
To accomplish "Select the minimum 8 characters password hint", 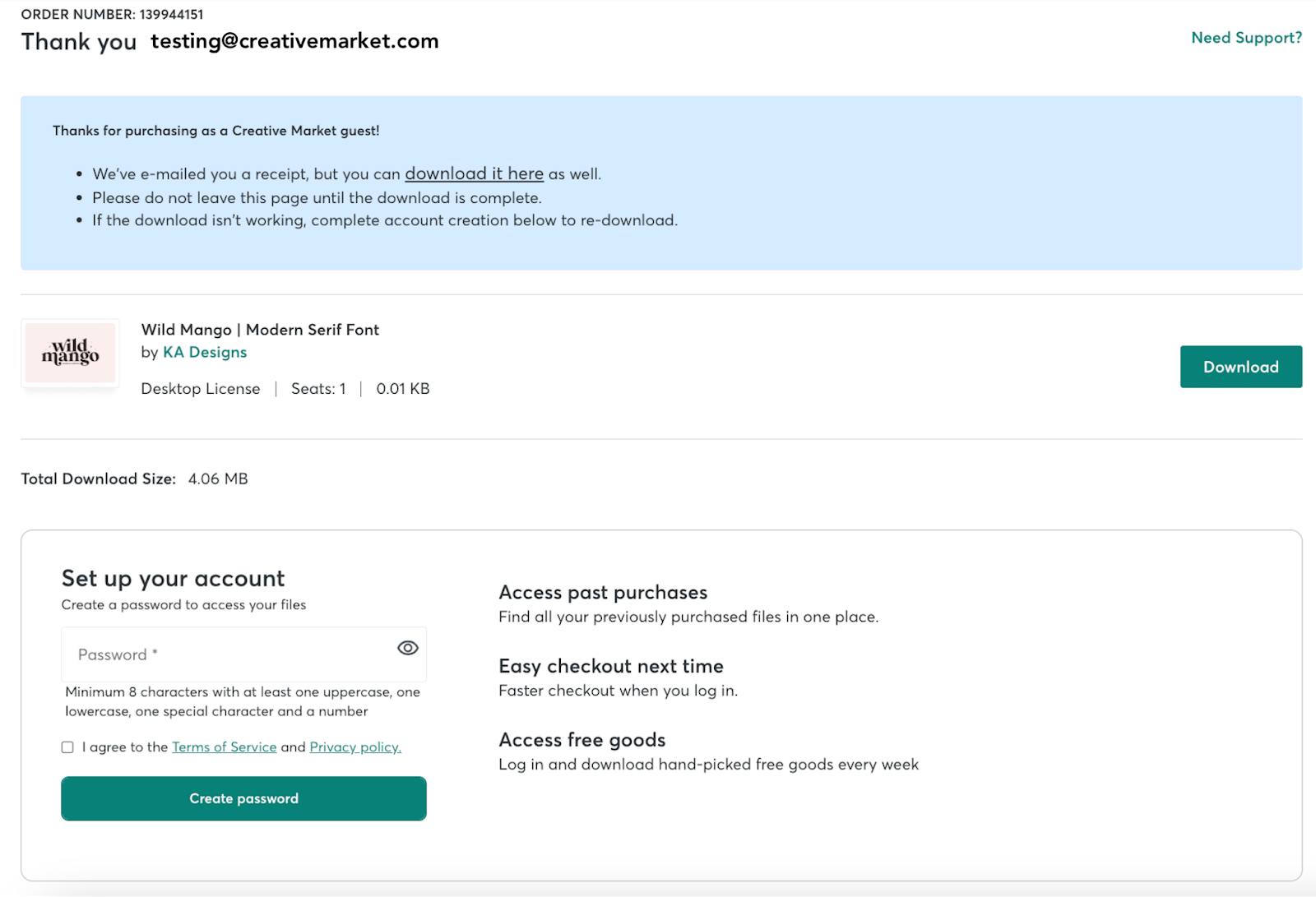I will (x=243, y=701).
